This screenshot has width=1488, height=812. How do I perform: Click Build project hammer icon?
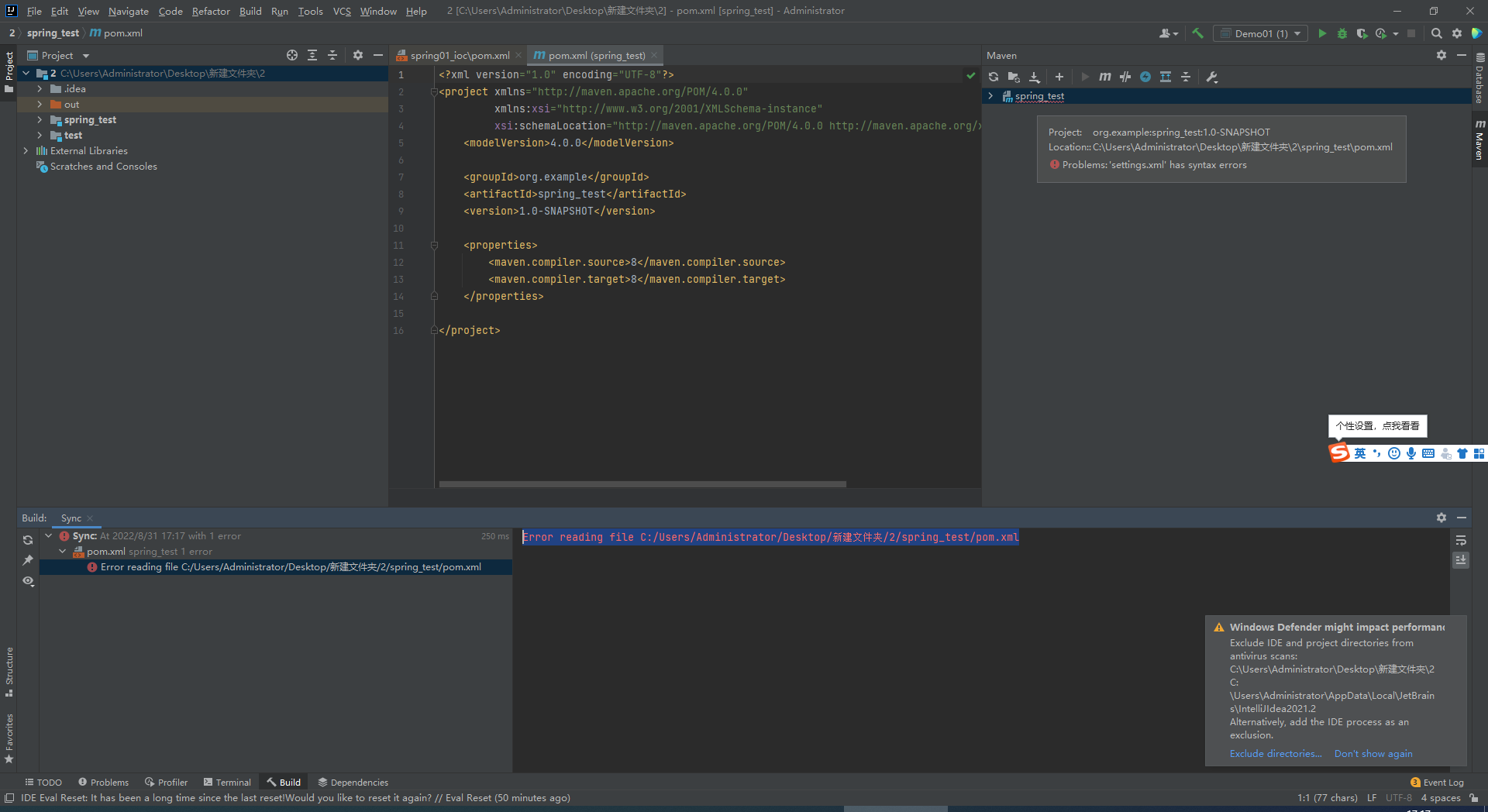1198,33
